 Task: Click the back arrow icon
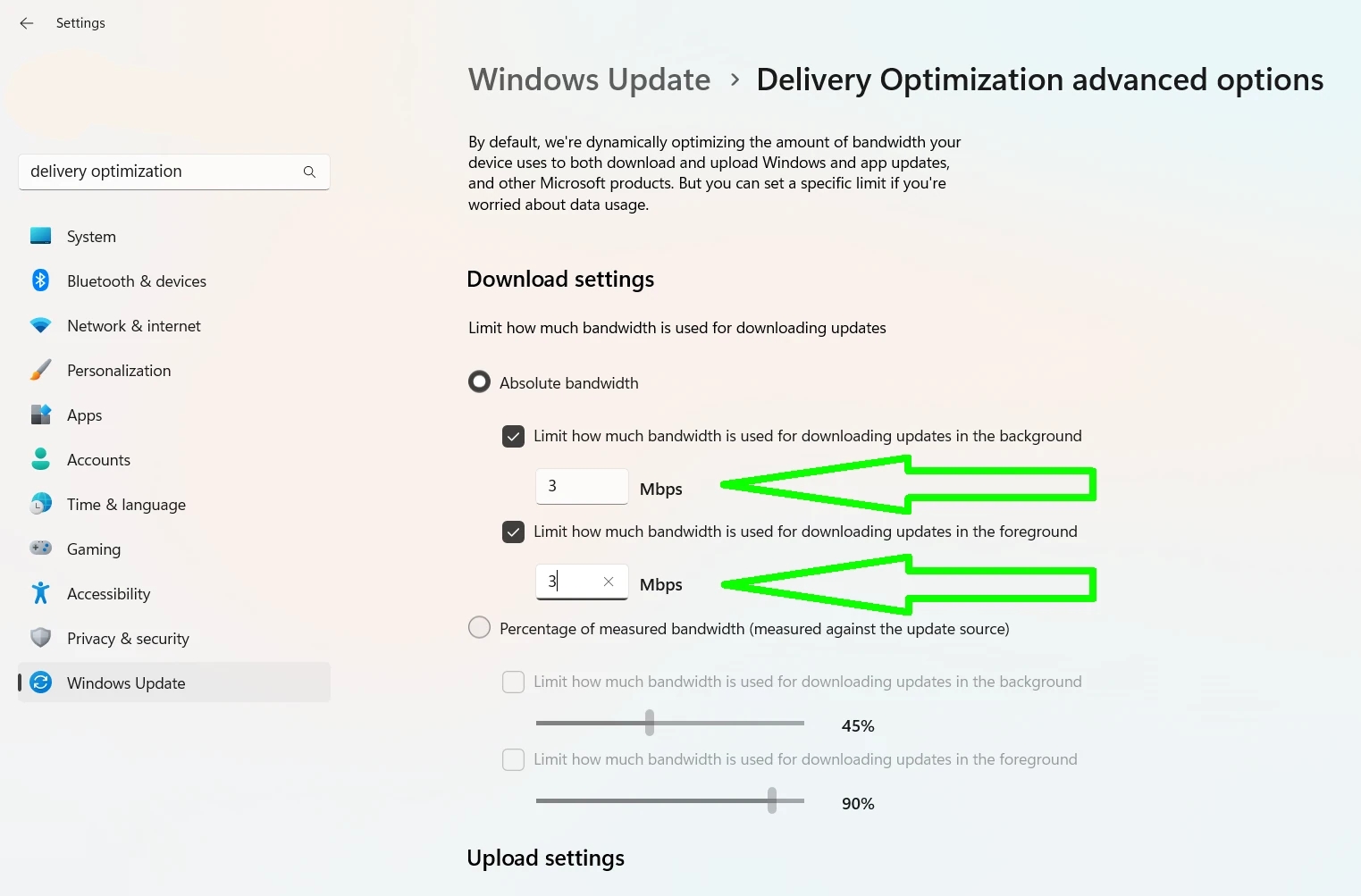click(27, 23)
